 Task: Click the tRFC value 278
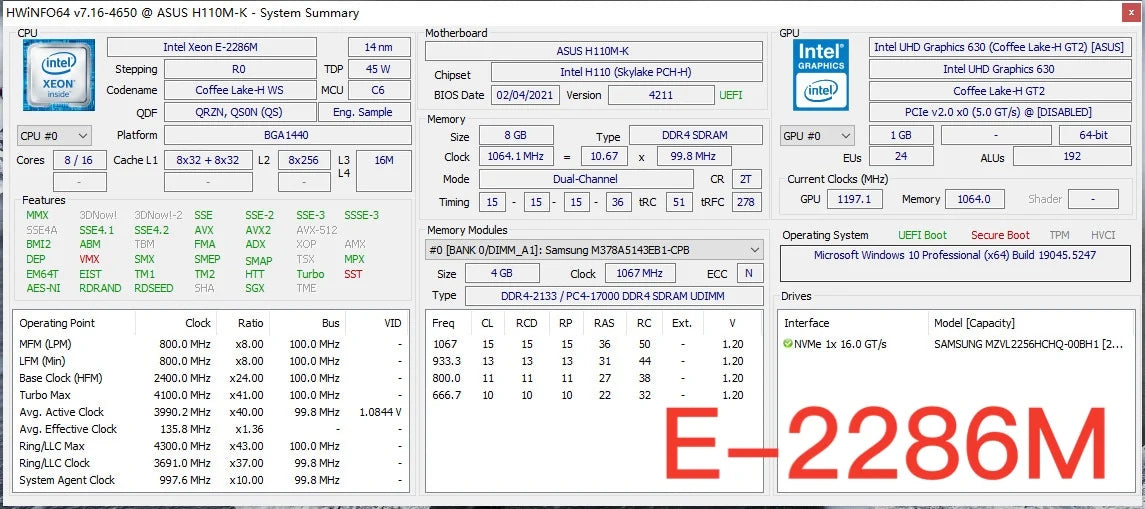[x=746, y=202]
